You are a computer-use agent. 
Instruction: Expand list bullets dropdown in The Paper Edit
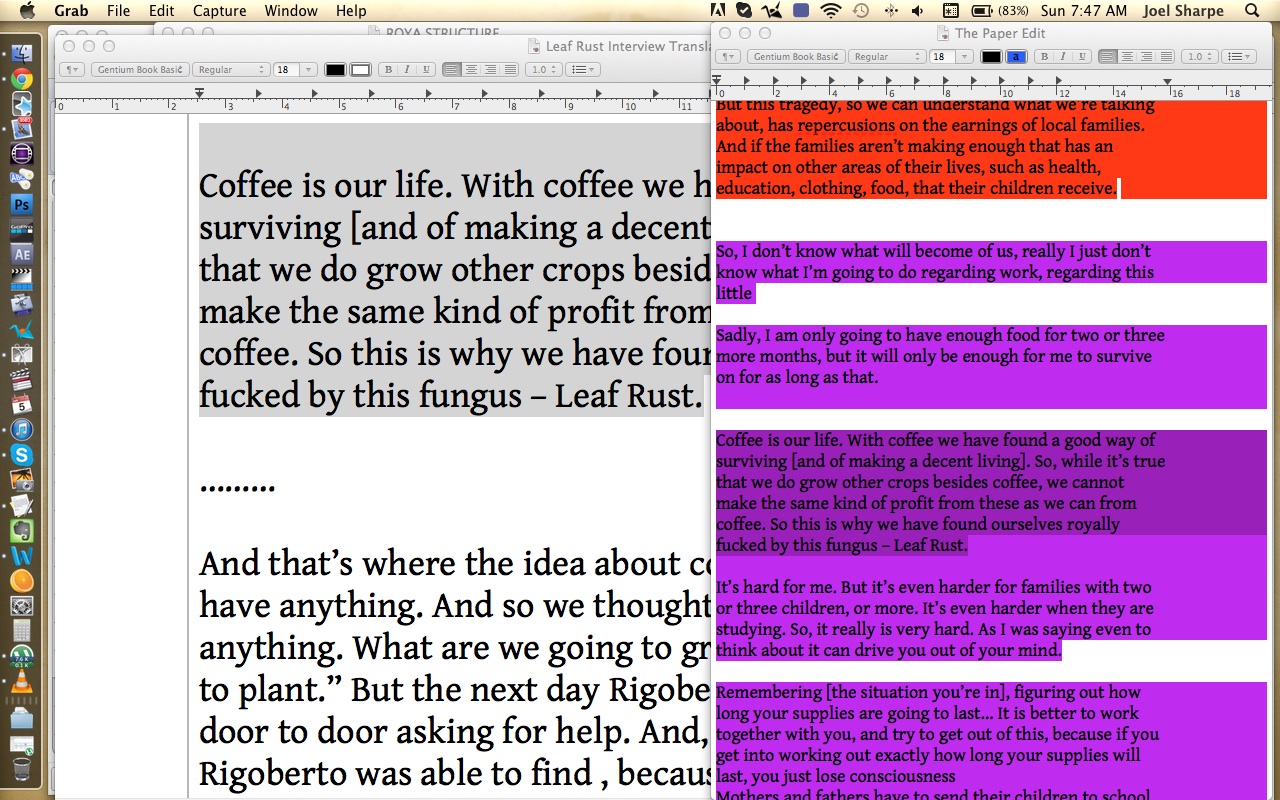[x=1240, y=57]
